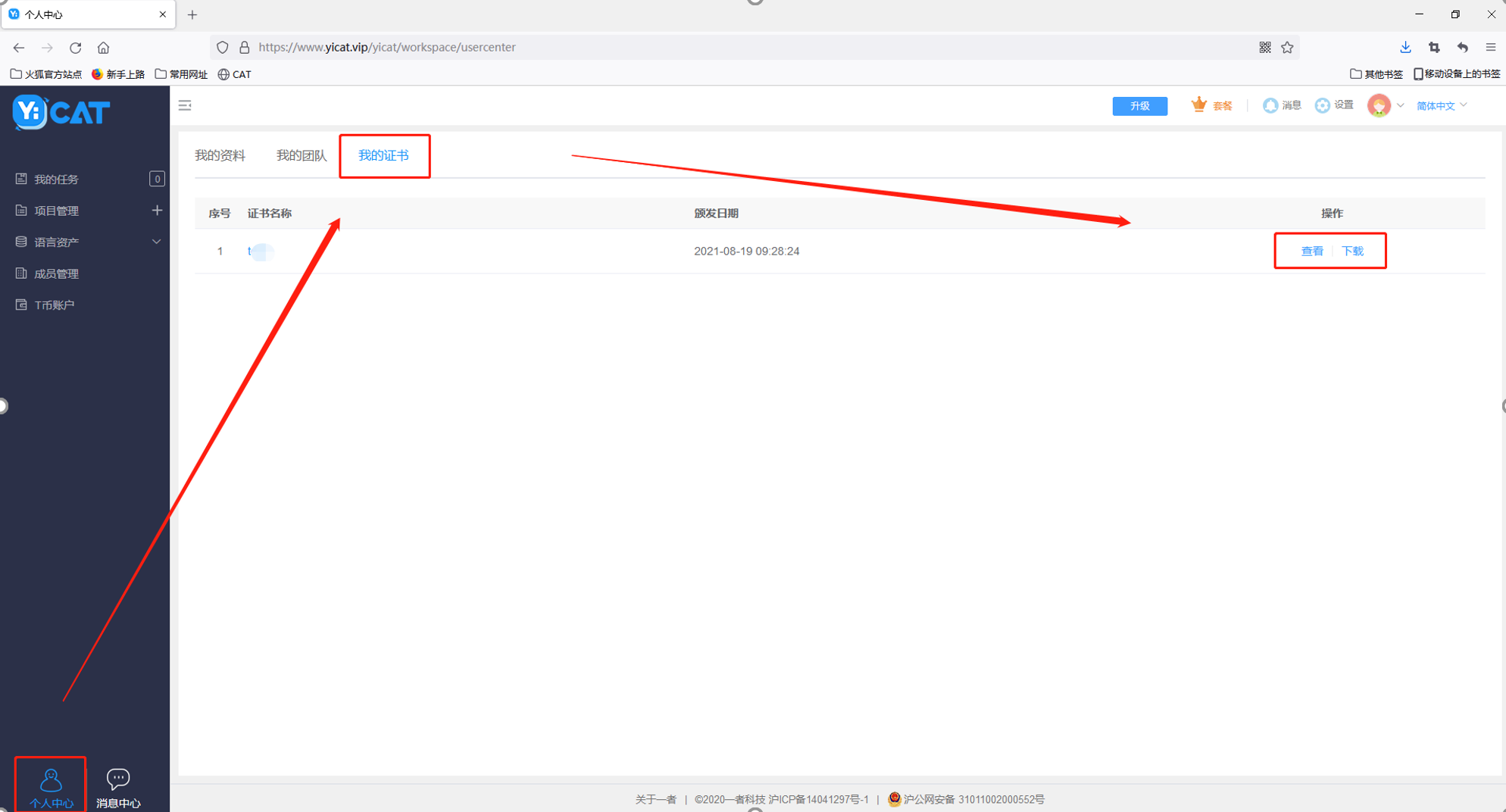Click the YiCAT logo
The height and width of the screenshot is (812, 1506).
(x=61, y=113)
